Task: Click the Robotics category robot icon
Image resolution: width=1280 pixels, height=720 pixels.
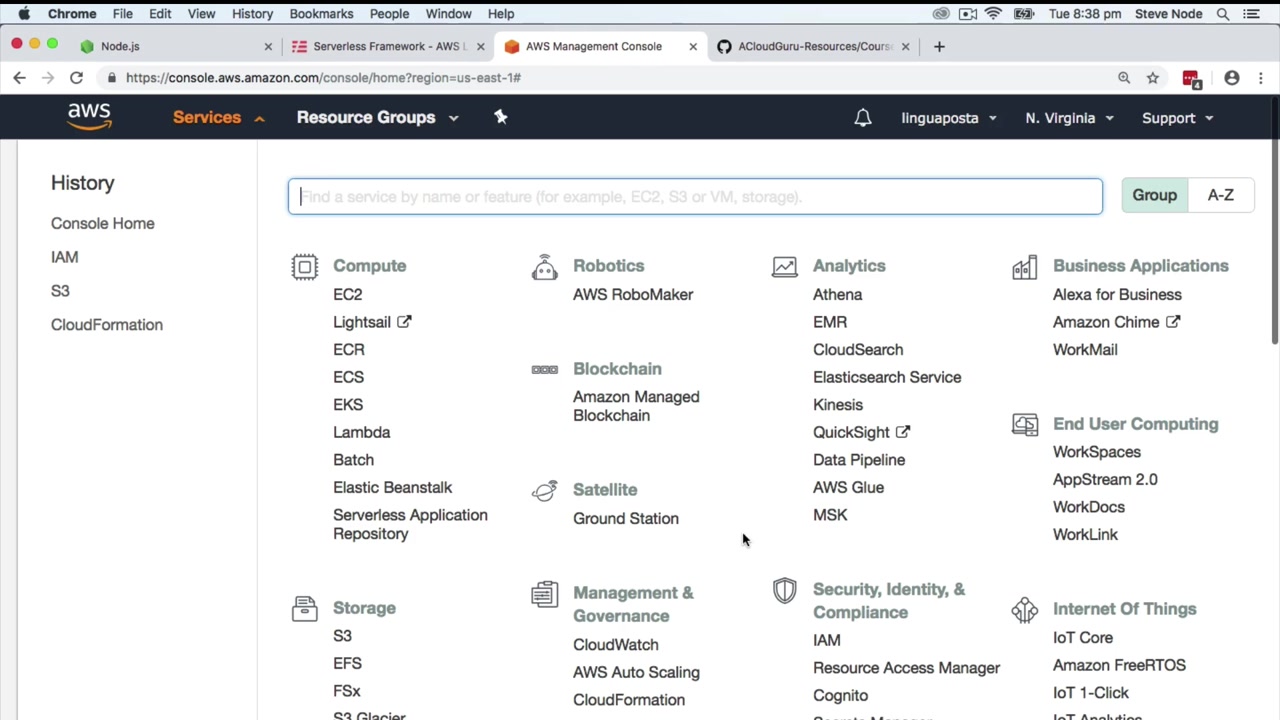Action: (545, 266)
